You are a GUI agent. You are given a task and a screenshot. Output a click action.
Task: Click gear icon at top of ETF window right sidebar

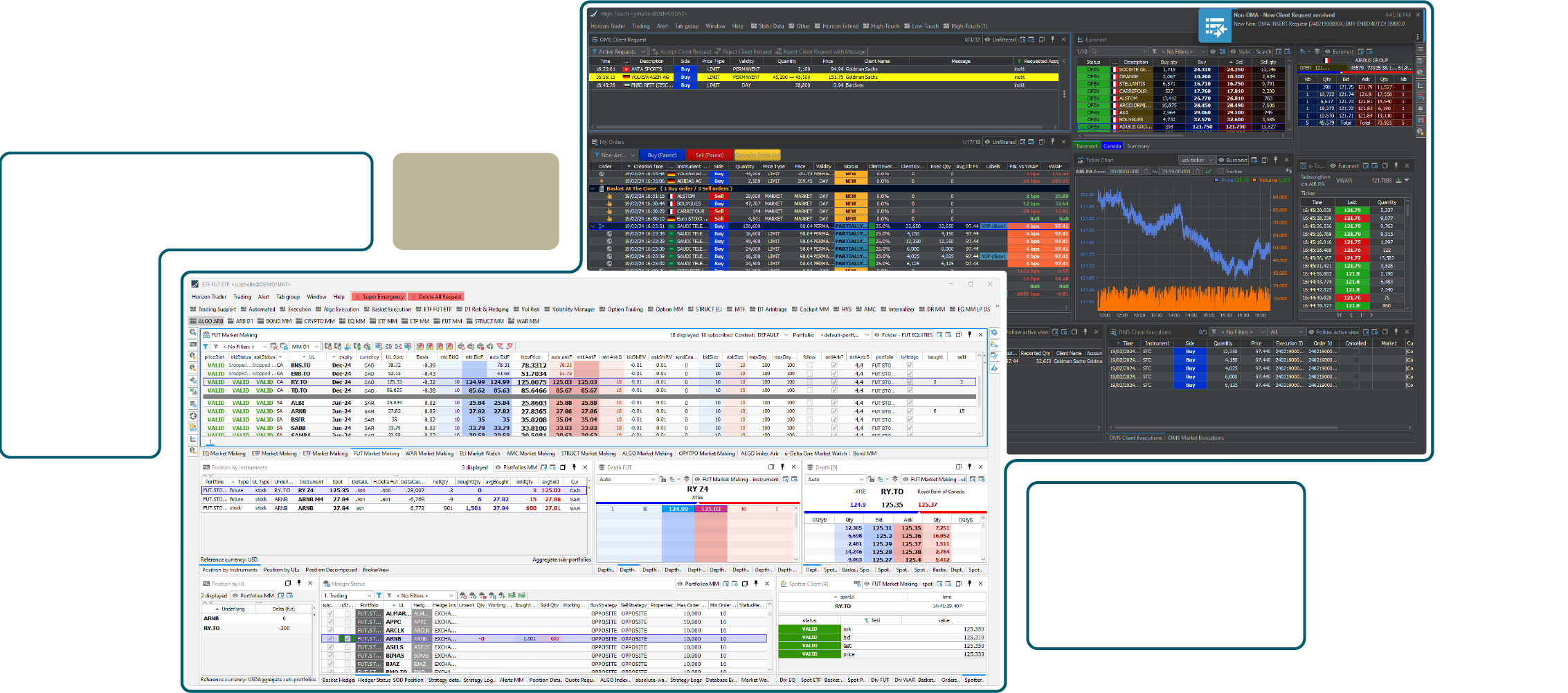click(x=995, y=333)
